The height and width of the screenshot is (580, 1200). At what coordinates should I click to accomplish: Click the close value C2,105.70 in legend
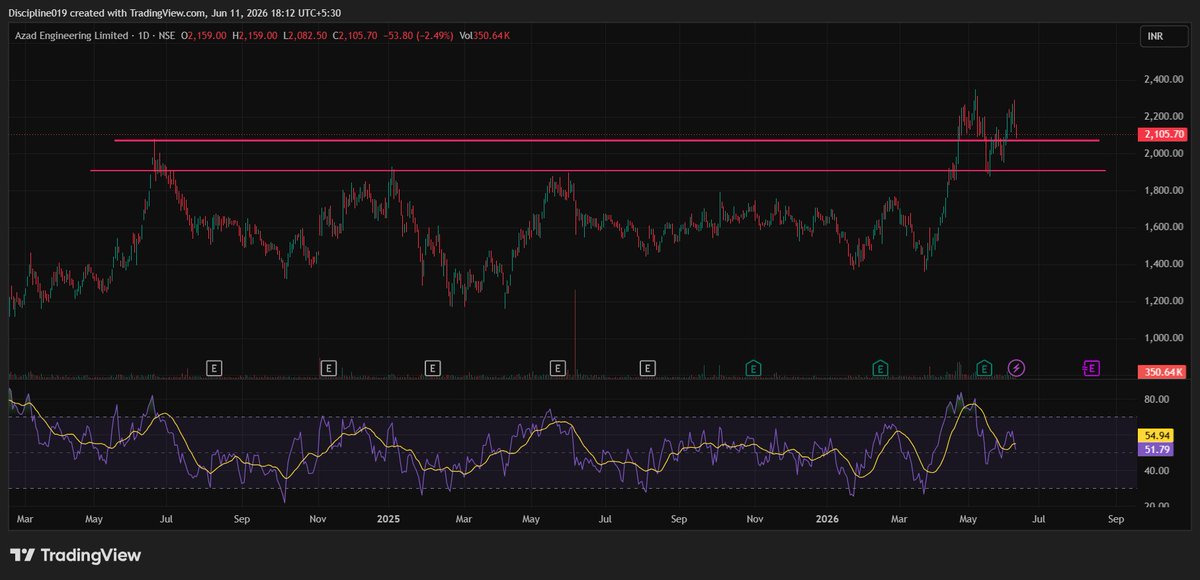click(x=354, y=35)
